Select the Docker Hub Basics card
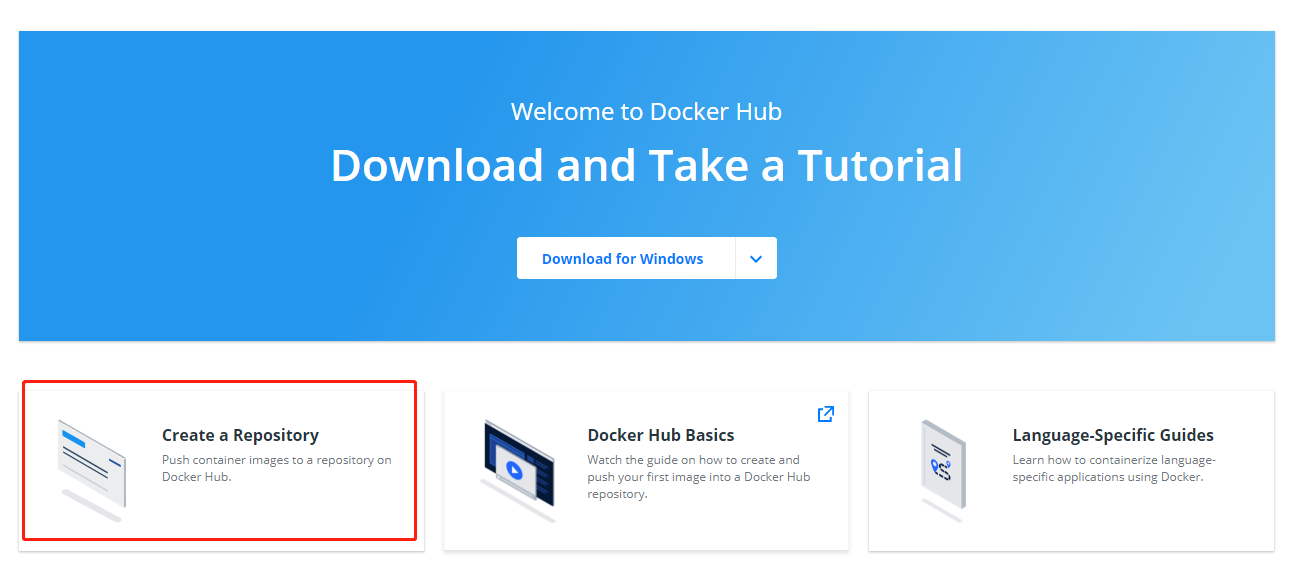This screenshot has width=1311, height=580. pos(646,467)
